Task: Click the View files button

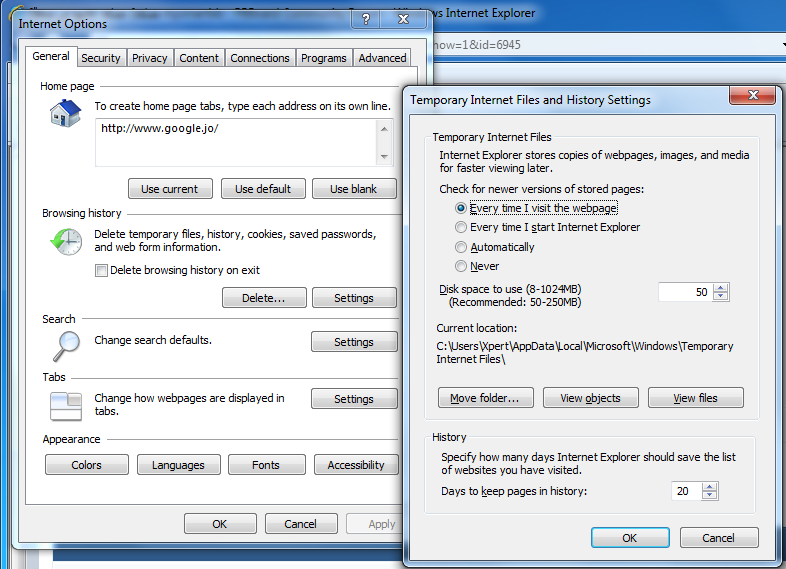Action: coord(696,398)
